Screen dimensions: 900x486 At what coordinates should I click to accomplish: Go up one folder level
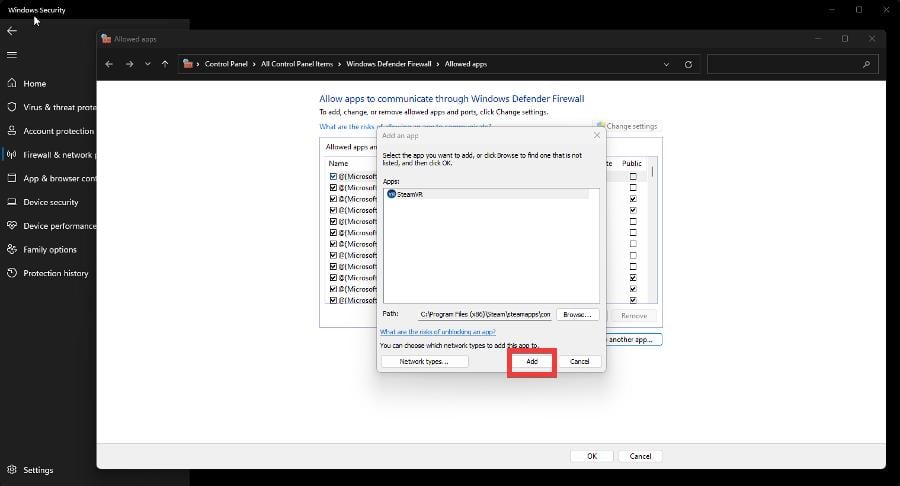[165, 64]
